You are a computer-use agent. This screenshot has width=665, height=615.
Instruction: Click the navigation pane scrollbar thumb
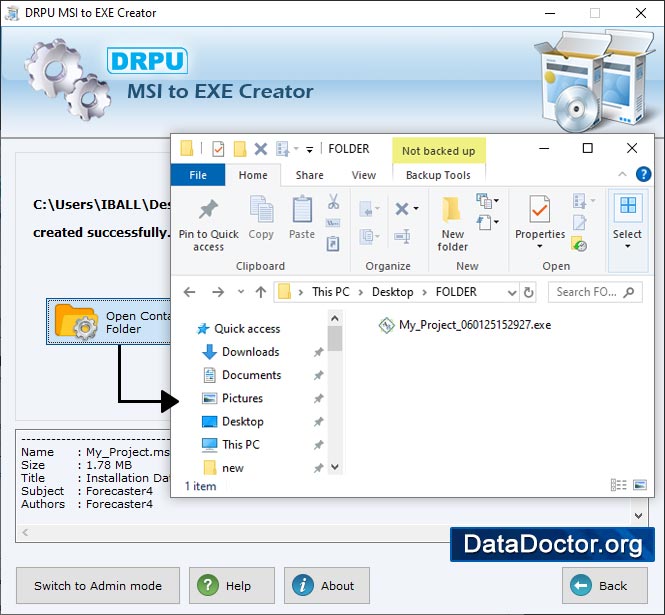[335, 338]
